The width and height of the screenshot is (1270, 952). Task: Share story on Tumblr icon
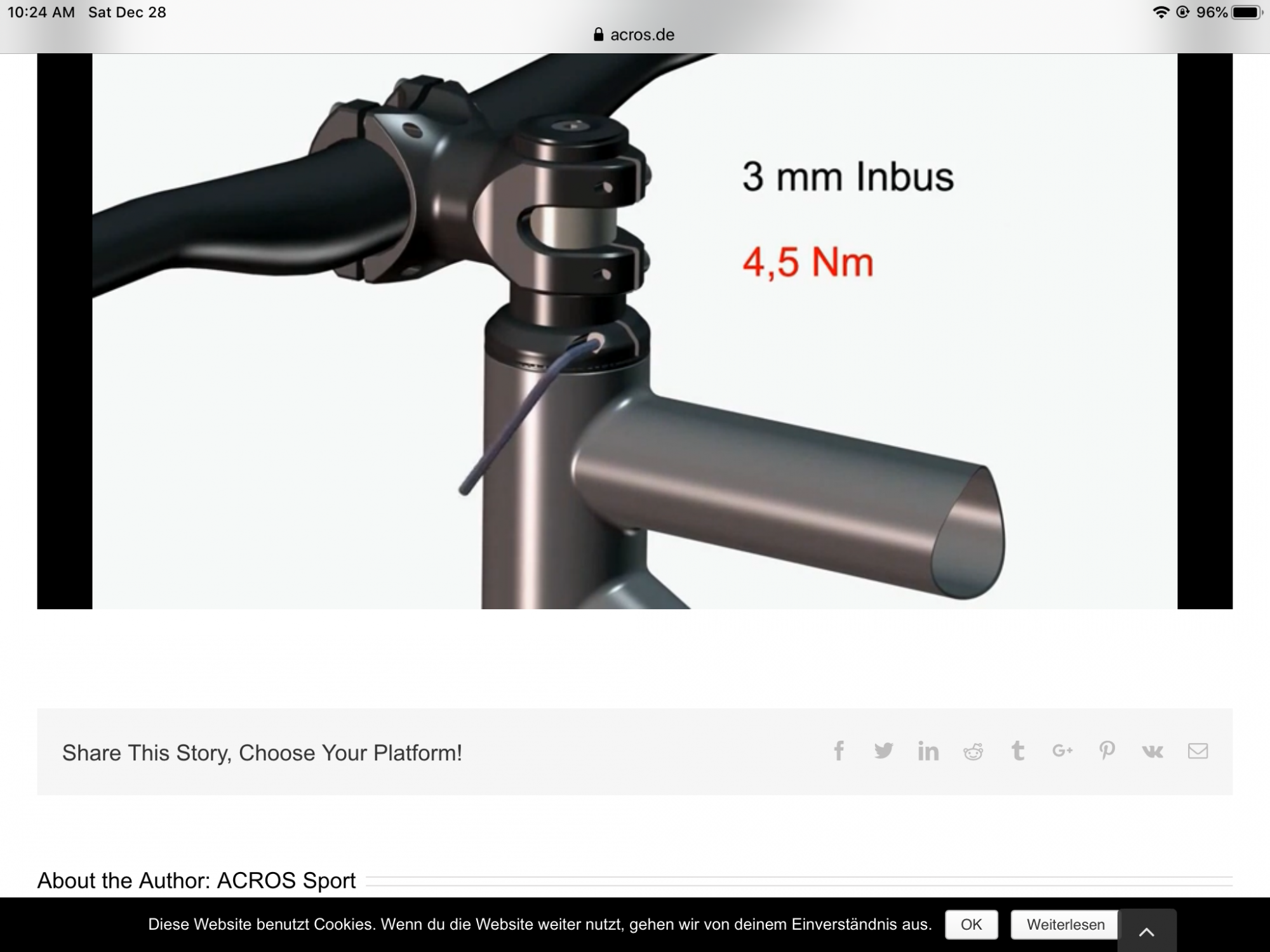[1018, 751]
